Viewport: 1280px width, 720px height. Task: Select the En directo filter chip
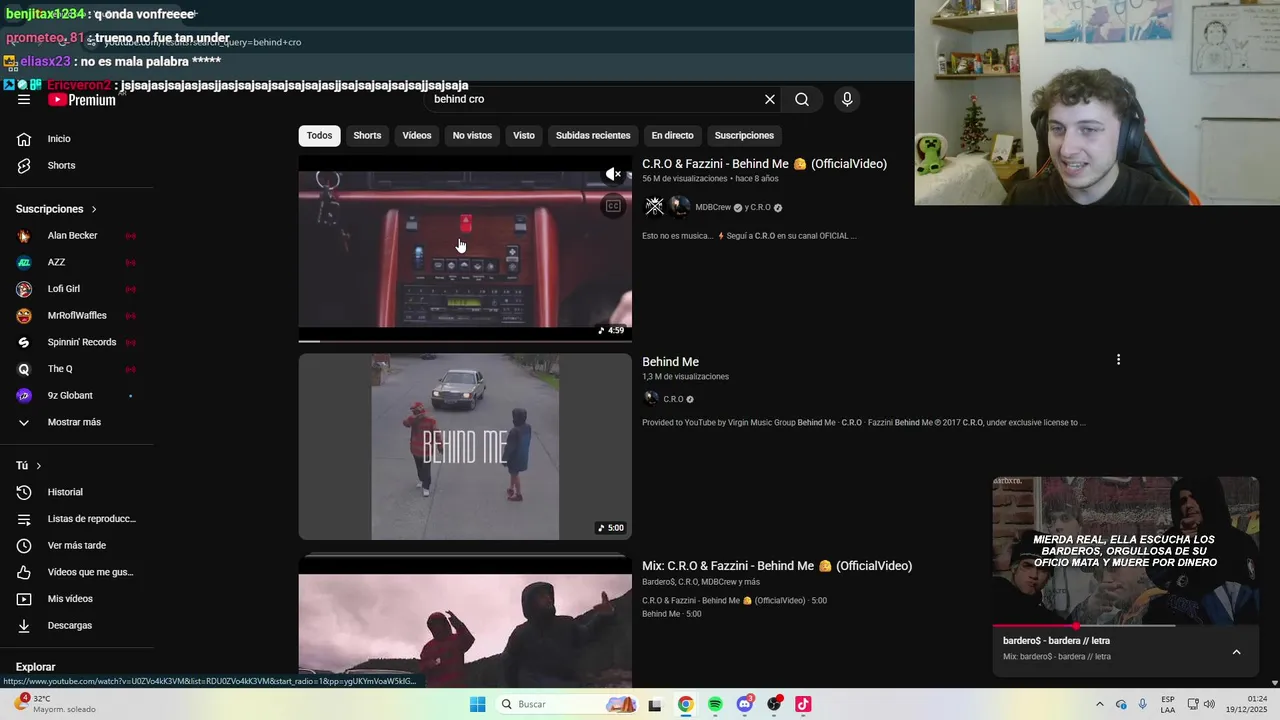click(672, 135)
